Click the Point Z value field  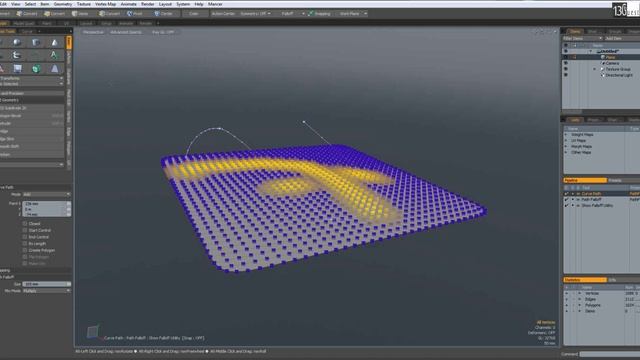[47, 214]
